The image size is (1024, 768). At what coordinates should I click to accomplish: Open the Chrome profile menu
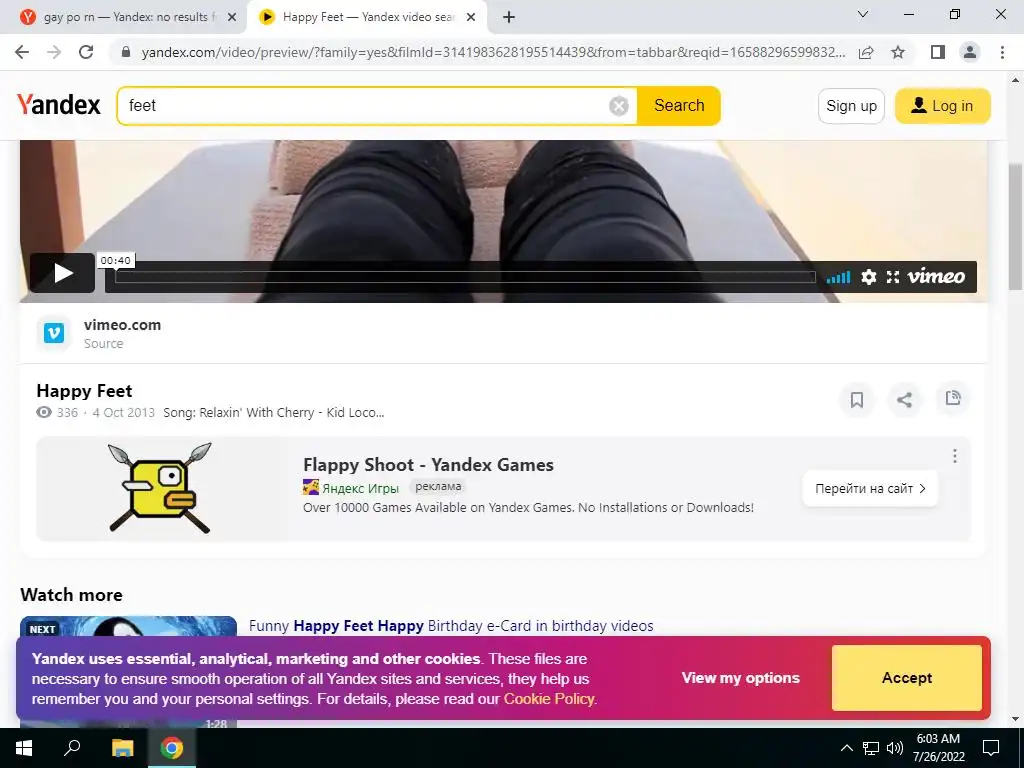click(x=970, y=52)
